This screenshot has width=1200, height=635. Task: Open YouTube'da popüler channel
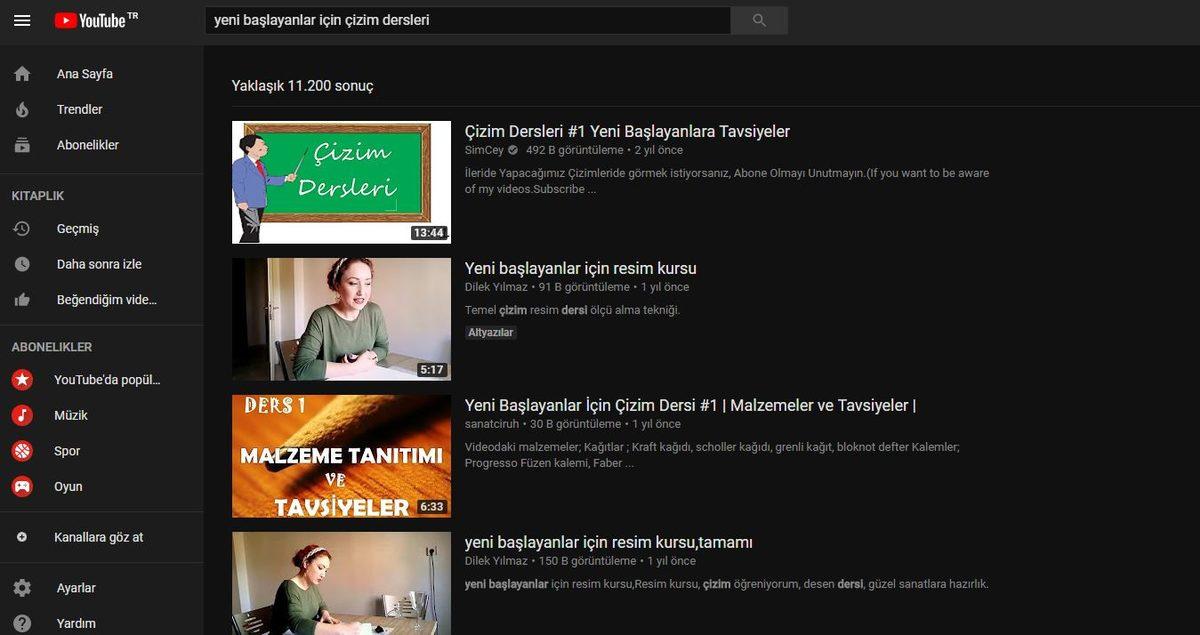[21, 379]
